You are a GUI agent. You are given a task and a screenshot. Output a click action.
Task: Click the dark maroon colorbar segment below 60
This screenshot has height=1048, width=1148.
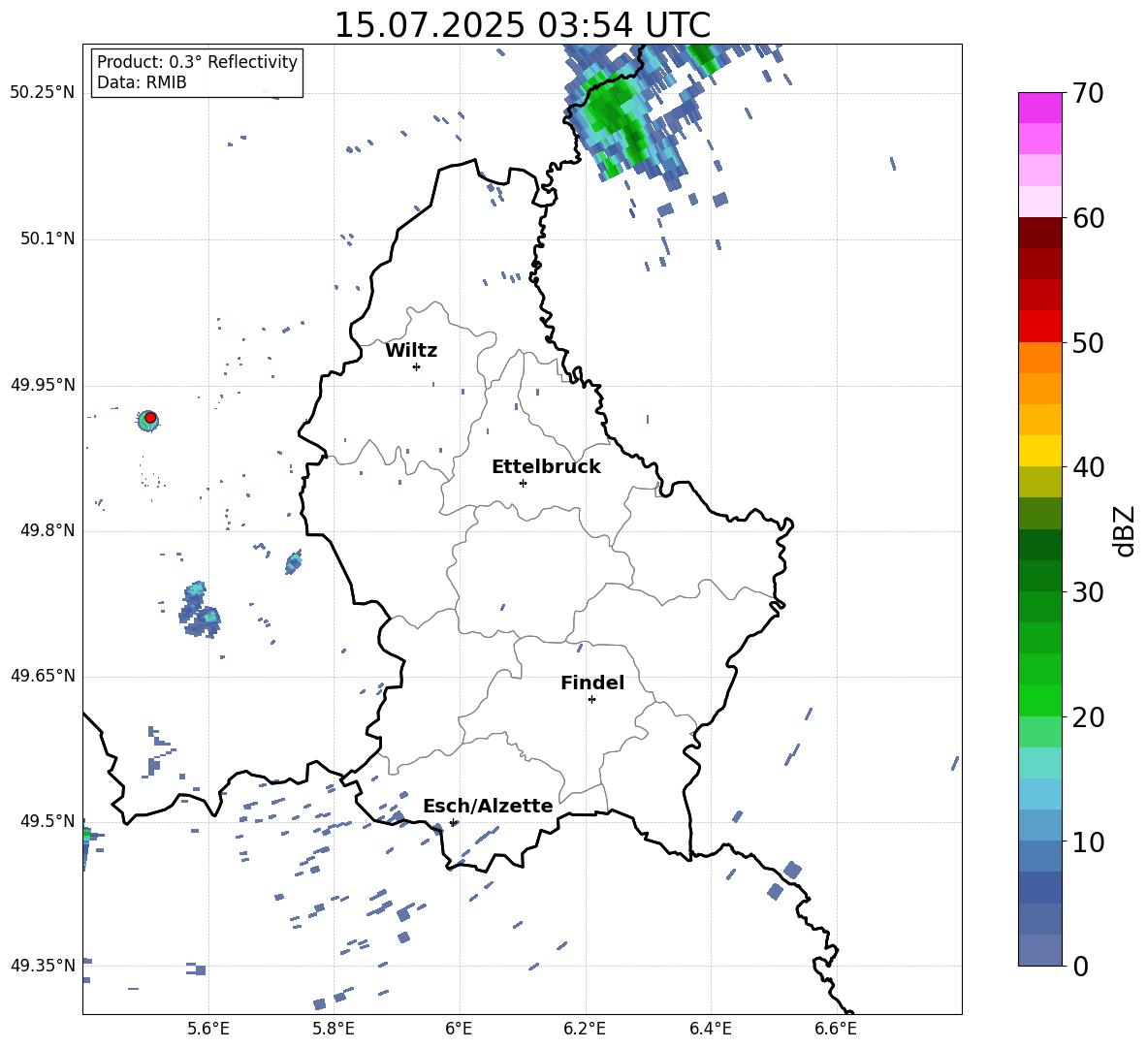1039,233
